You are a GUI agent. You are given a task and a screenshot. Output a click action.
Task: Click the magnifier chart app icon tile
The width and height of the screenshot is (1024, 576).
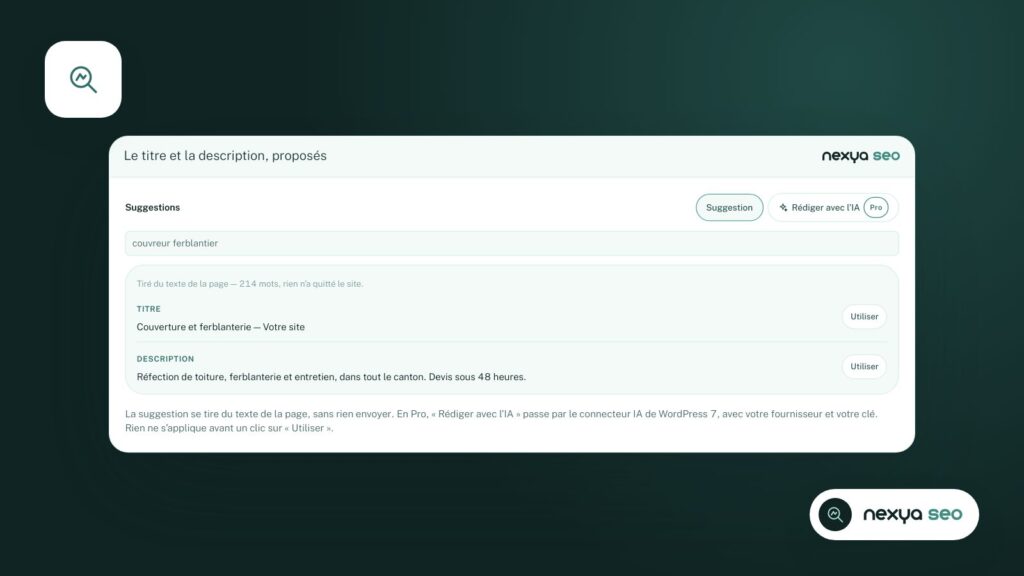[83, 80]
